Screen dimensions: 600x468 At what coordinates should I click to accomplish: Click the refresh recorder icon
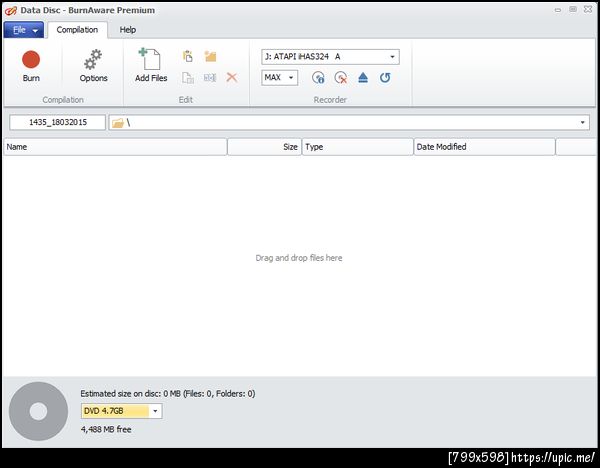click(x=385, y=78)
